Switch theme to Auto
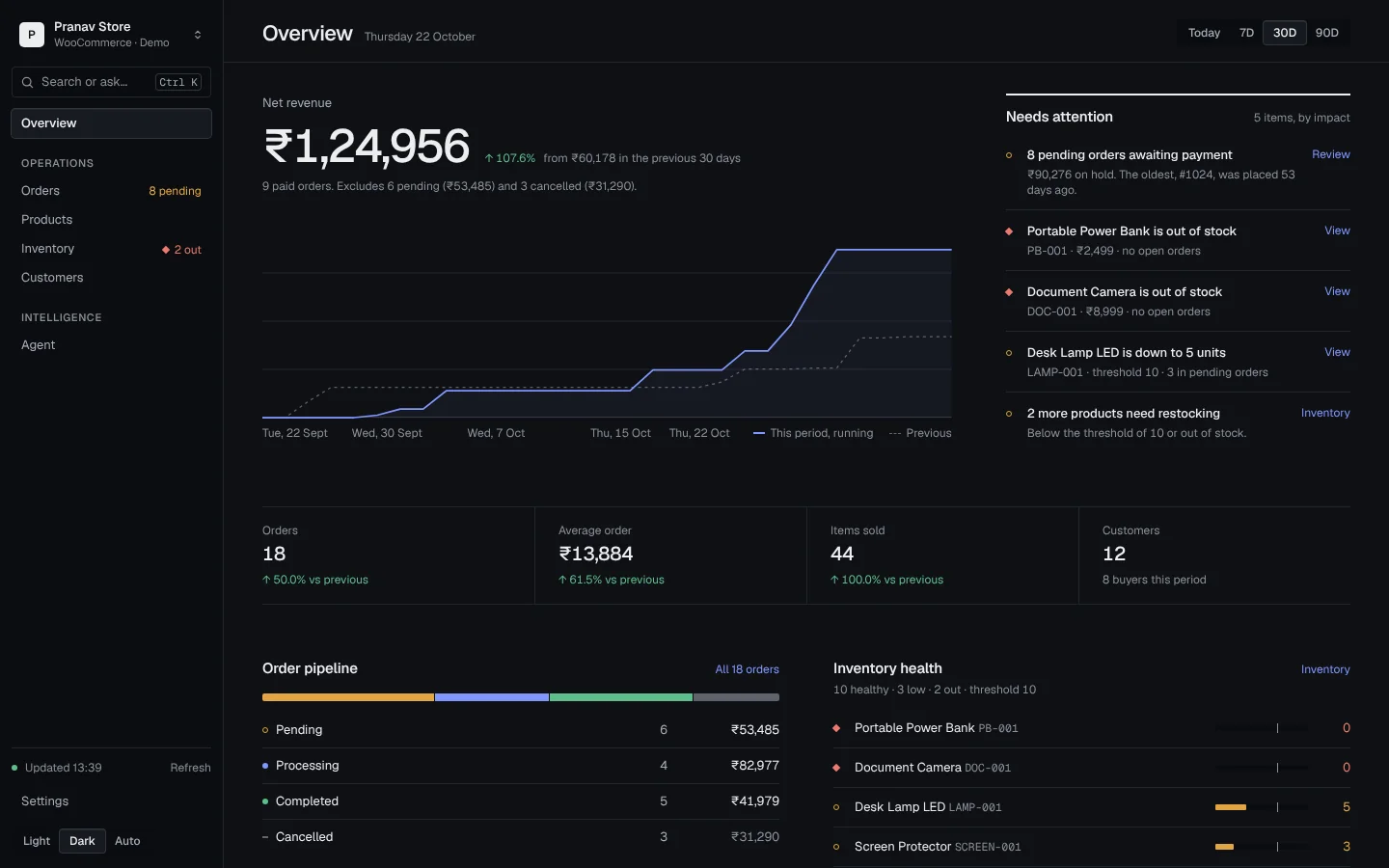The height and width of the screenshot is (868, 1389). 127,841
